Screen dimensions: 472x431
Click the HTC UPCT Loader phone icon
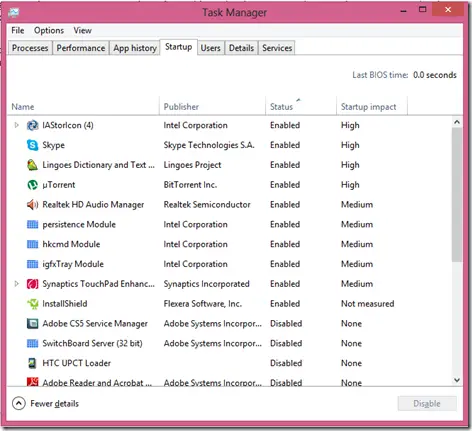tap(32, 363)
